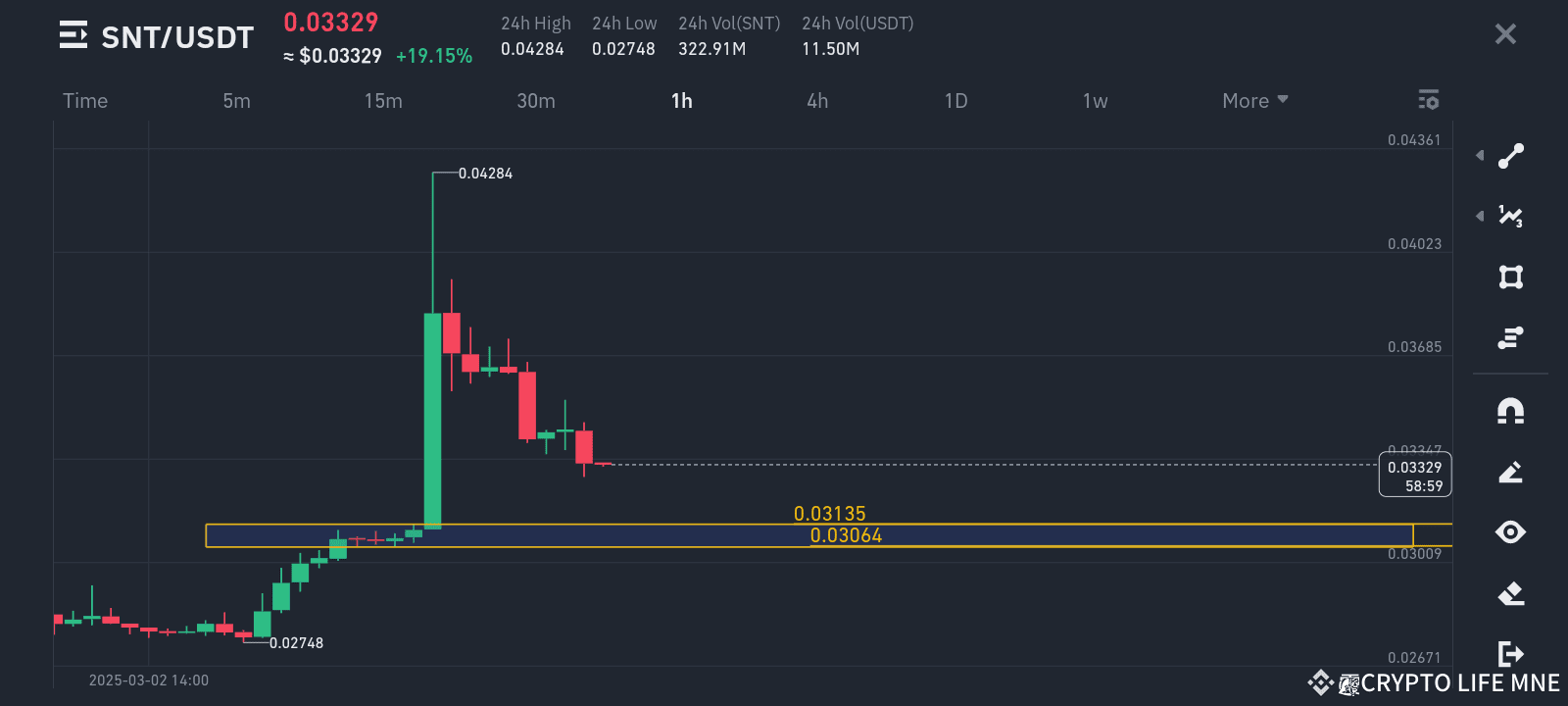Switch to the 4h interval
Viewport: 1568px width, 706px height.
pyautogui.click(x=817, y=101)
